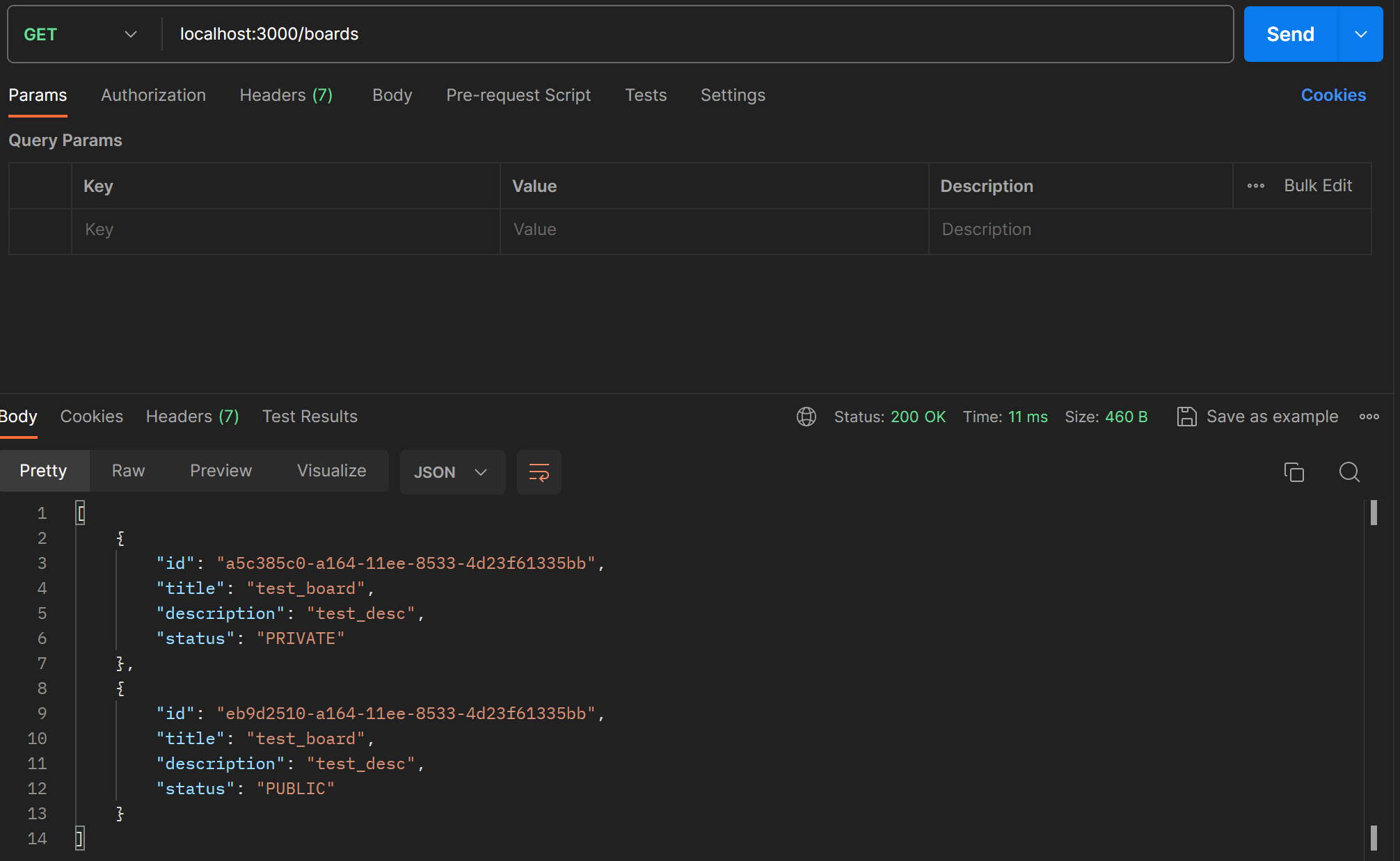Image resolution: width=1400 pixels, height=861 pixels.
Task: Click the network globe icon
Action: click(x=806, y=417)
